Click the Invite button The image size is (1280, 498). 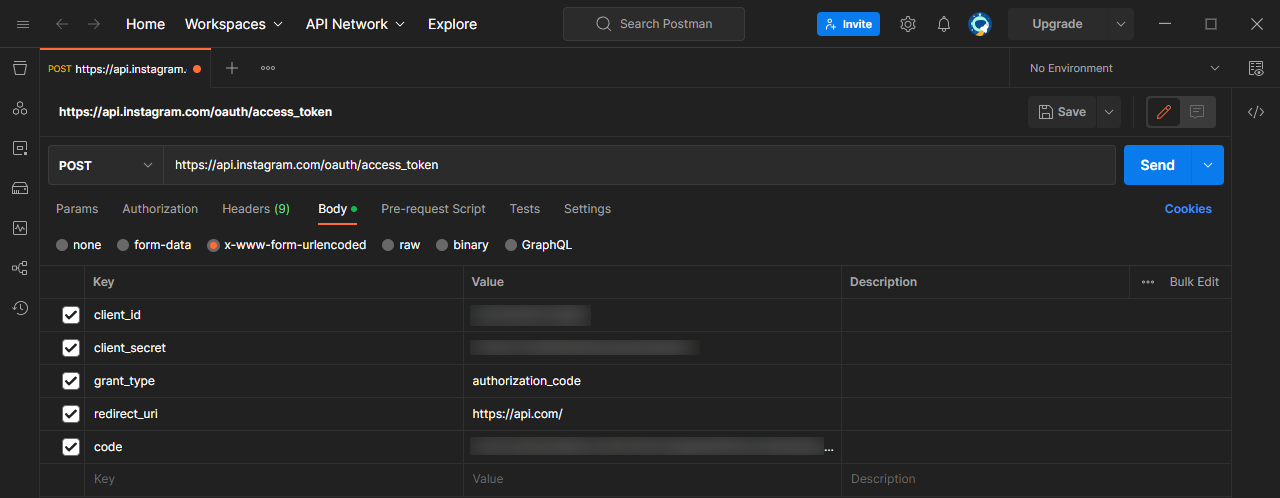coord(848,24)
